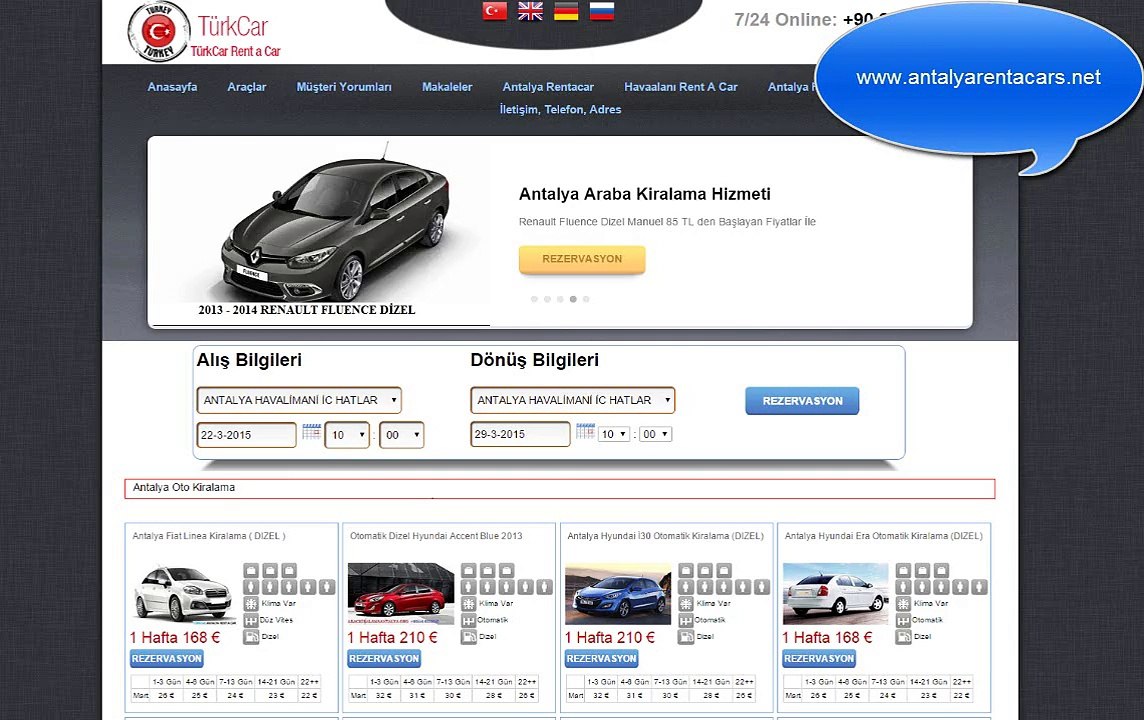Click Klima Var icon on Hyundai i30 card
Image resolution: width=1144 pixels, height=720 pixels.
(x=686, y=603)
